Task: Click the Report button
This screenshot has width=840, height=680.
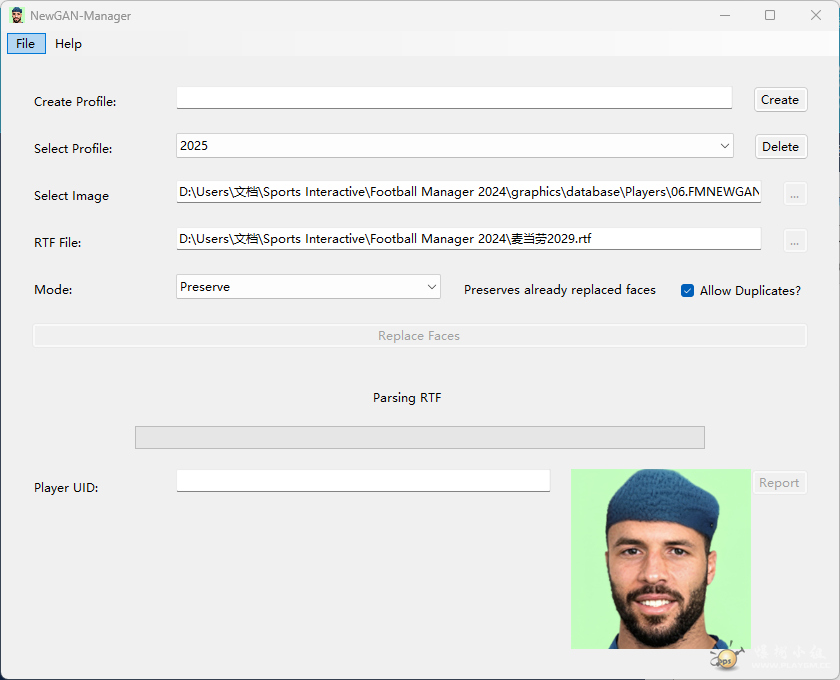Action: (778, 483)
